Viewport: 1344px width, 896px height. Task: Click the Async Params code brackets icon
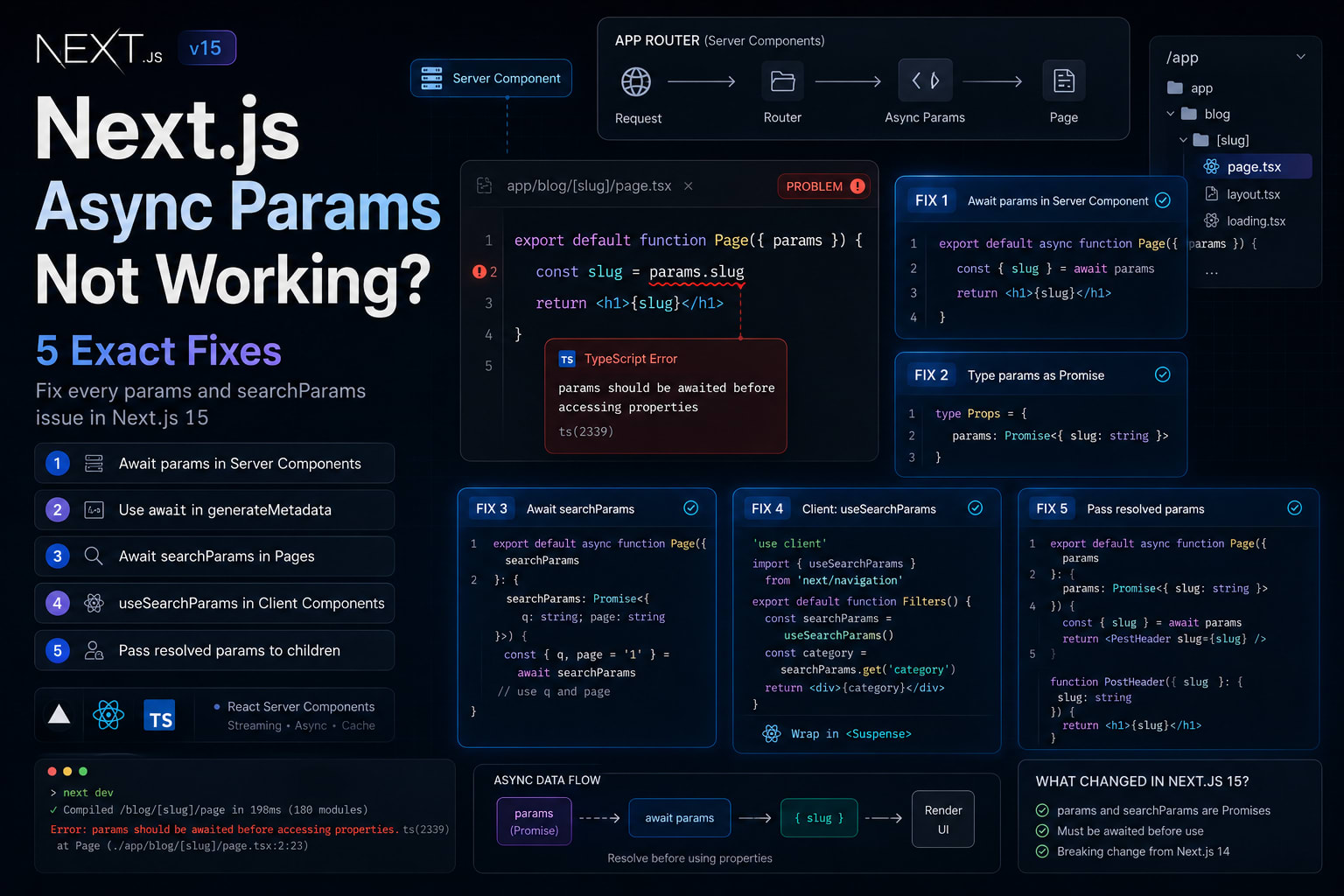(926, 81)
